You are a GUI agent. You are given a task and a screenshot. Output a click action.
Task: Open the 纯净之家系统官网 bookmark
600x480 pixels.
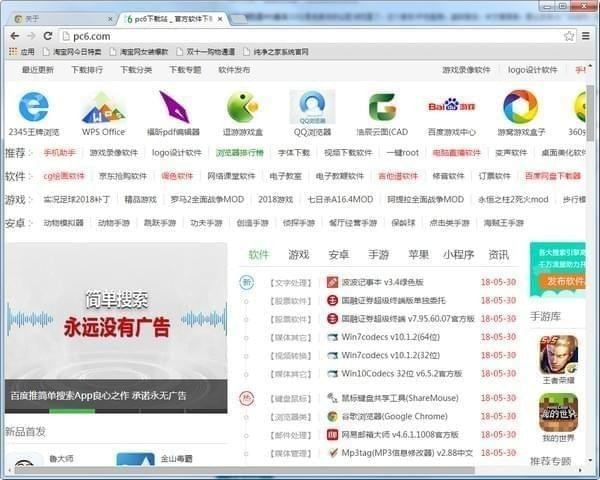pyautogui.click(x=276, y=52)
